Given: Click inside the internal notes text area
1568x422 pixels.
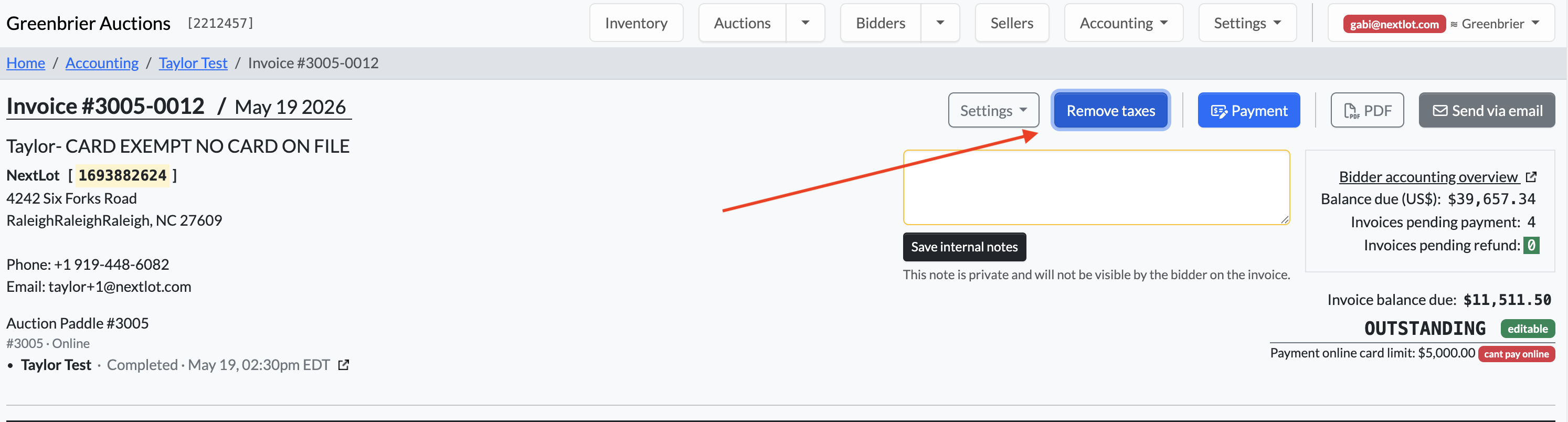Looking at the screenshot, I should point(1096,187).
